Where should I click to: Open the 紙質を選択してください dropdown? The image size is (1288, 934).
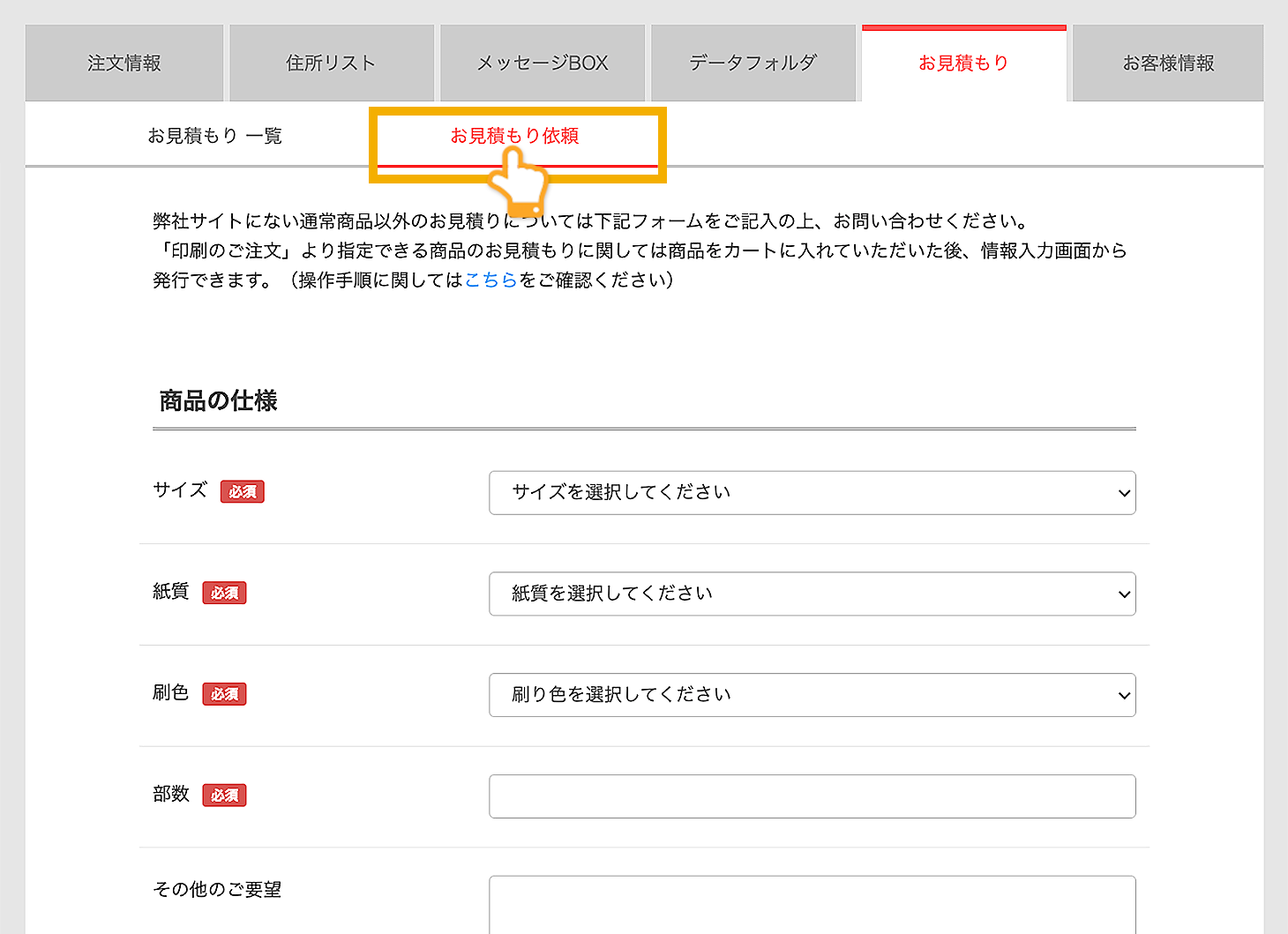[x=812, y=594]
